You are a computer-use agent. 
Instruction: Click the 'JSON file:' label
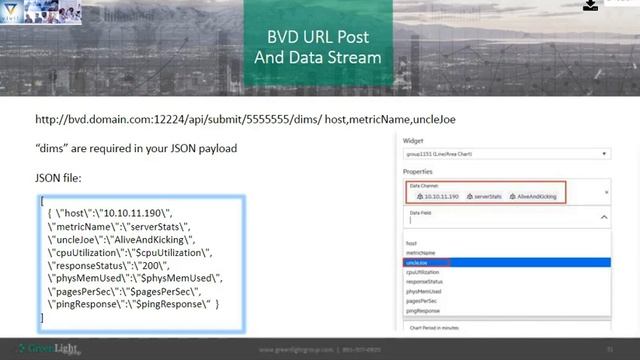point(58,178)
